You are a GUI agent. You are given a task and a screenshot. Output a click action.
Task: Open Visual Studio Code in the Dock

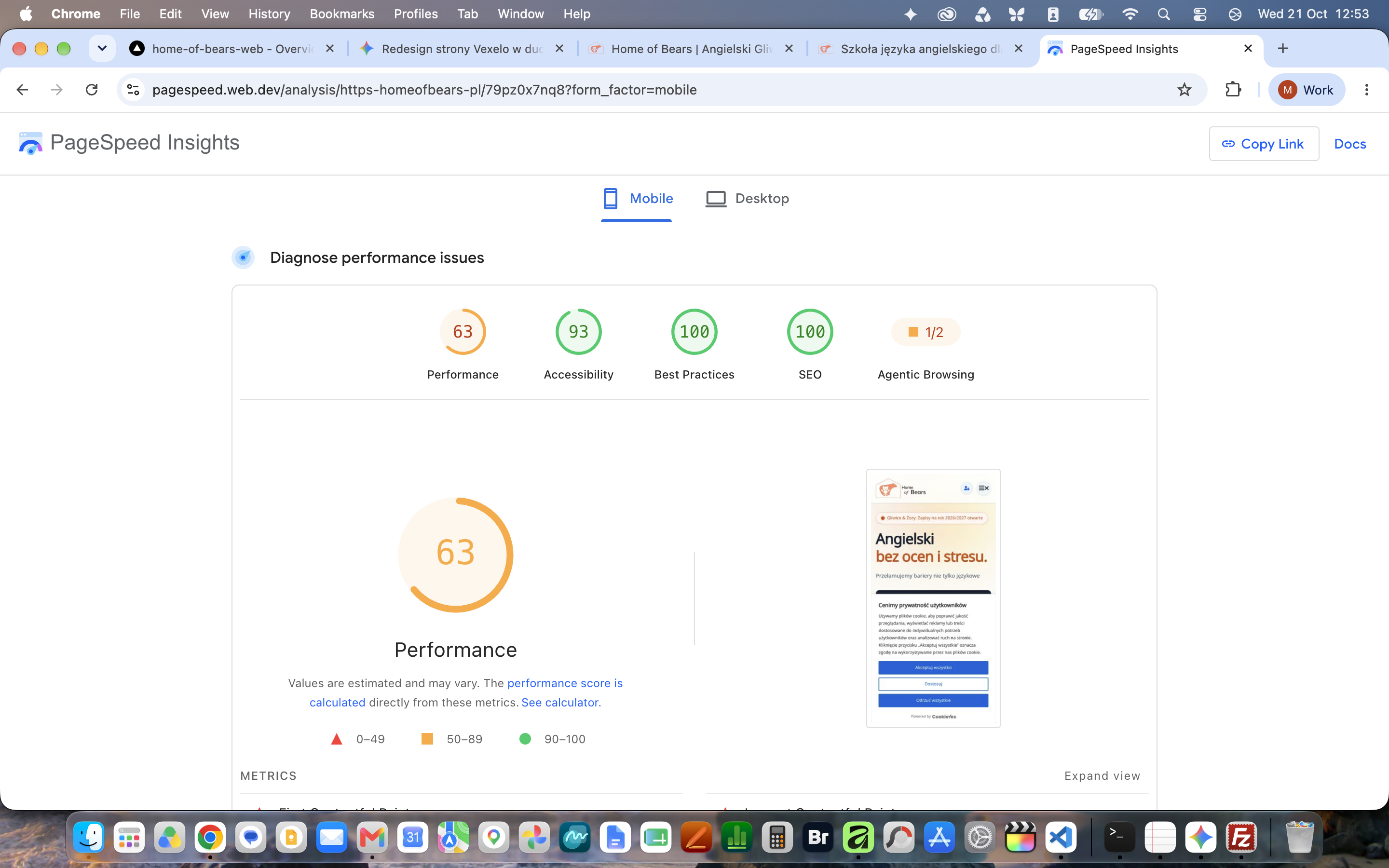click(1061, 838)
